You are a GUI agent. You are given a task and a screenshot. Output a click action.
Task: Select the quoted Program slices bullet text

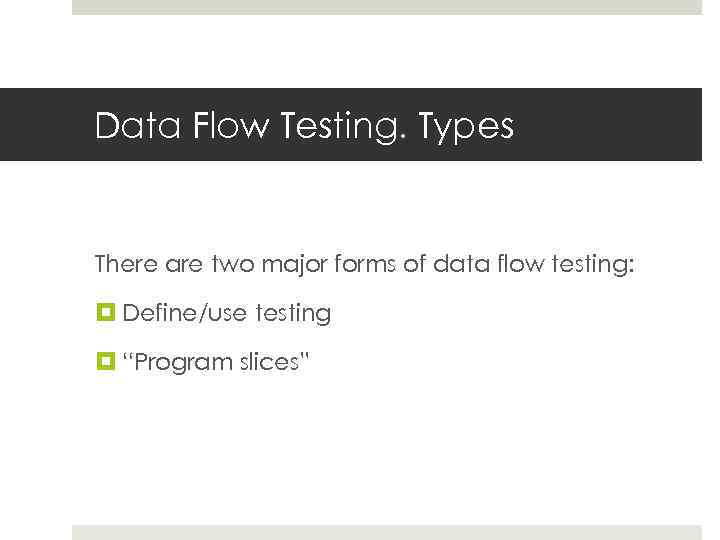click(217, 361)
